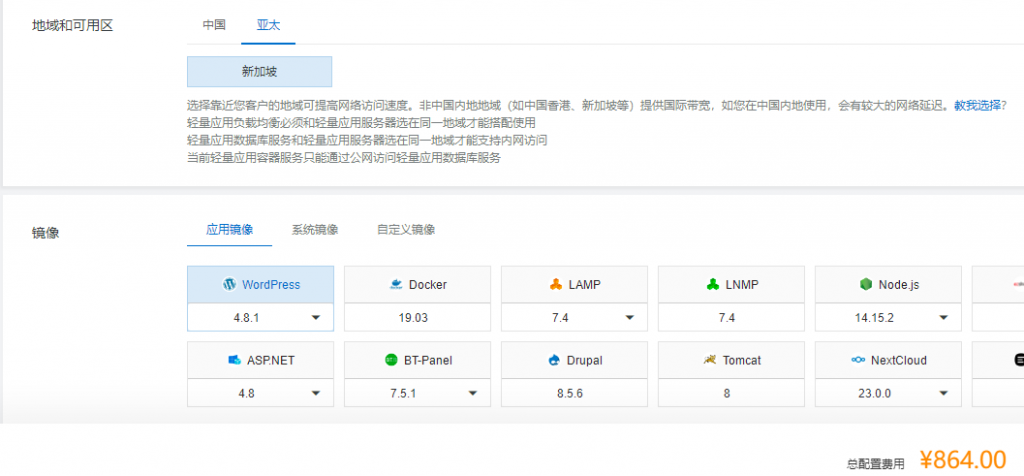Select the Node.js image card
Viewport: 1024px width, 476px height.
click(x=888, y=285)
